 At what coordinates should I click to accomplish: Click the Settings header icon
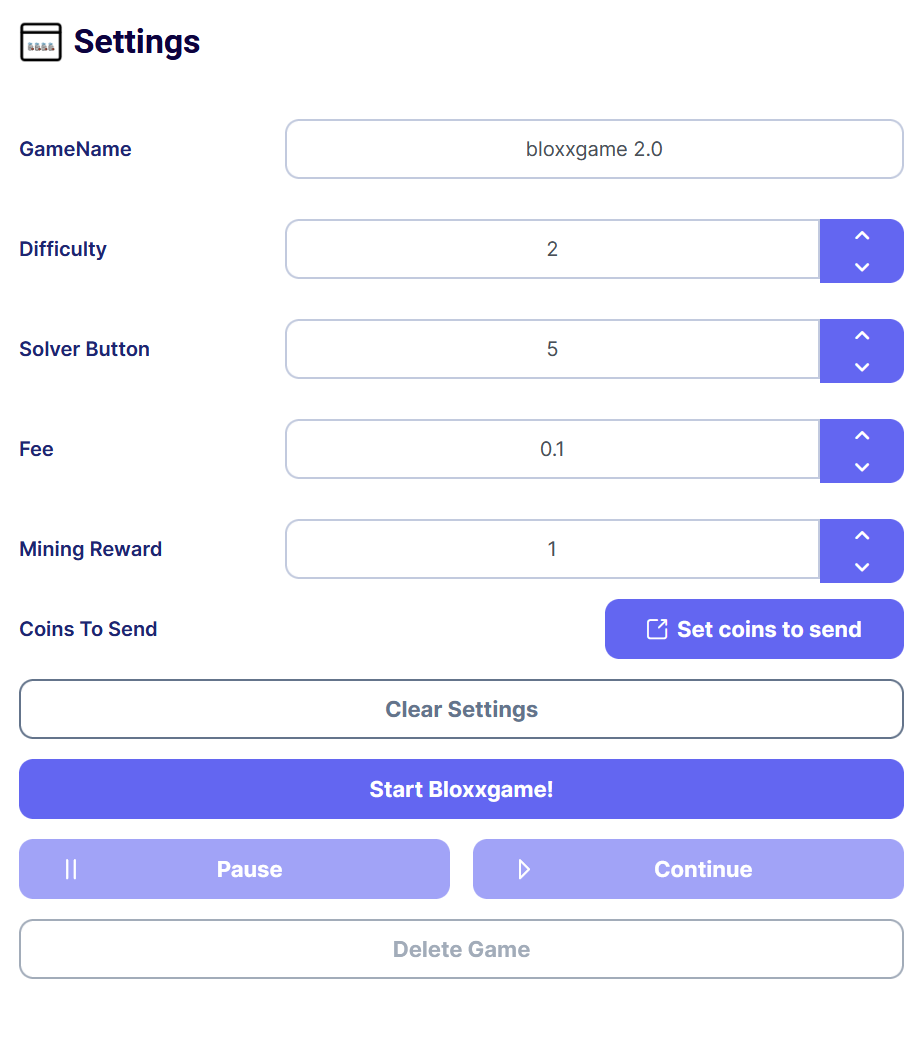(x=41, y=42)
